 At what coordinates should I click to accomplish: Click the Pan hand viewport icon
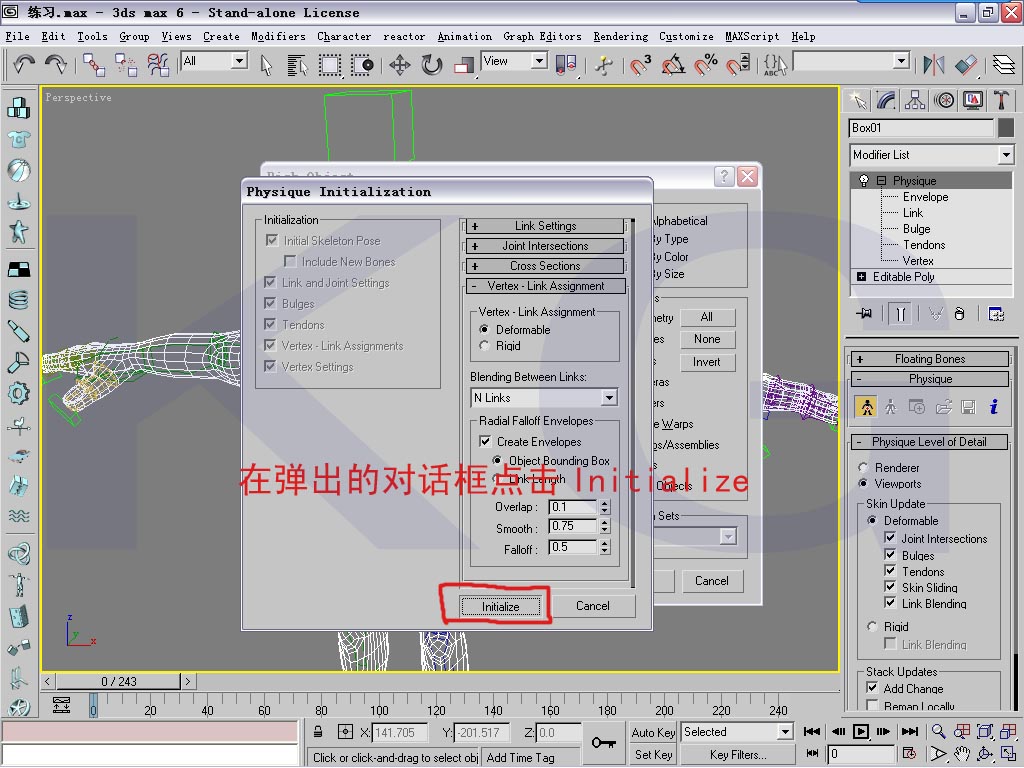pos(961,754)
